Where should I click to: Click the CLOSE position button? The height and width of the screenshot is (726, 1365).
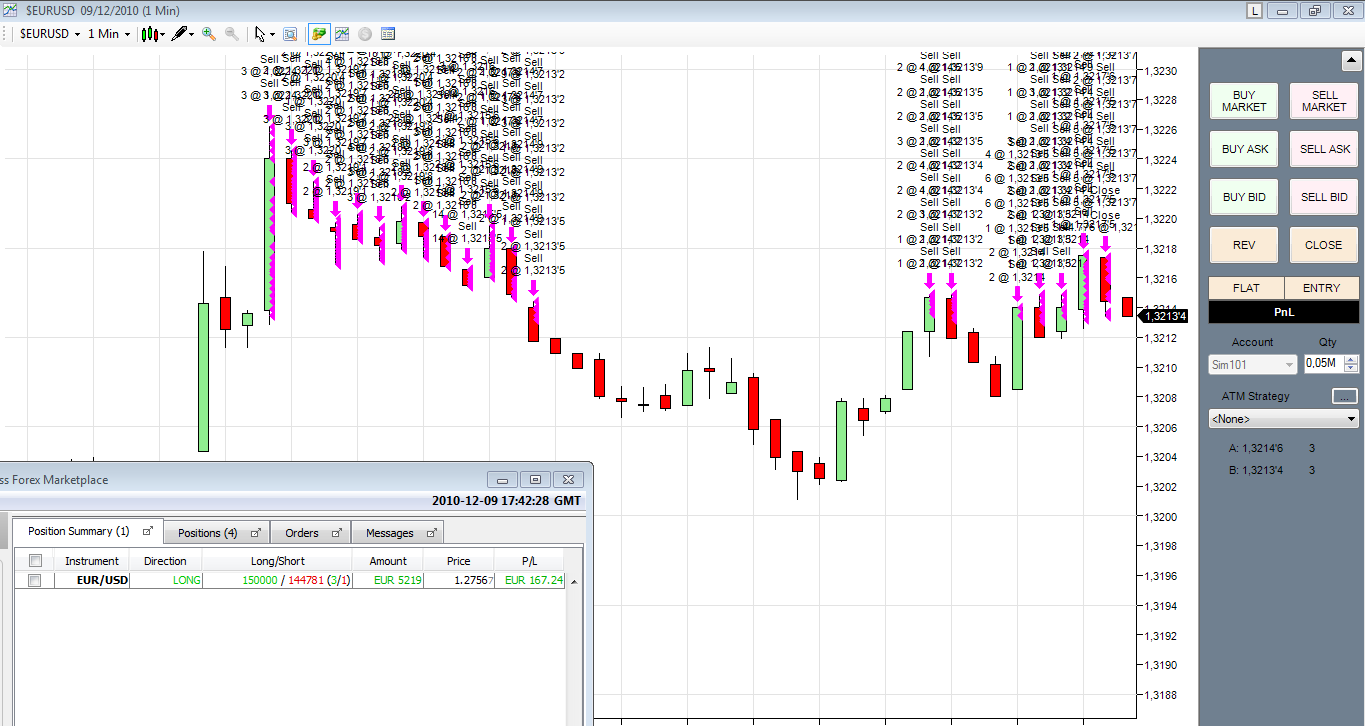(x=1324, y=245)
